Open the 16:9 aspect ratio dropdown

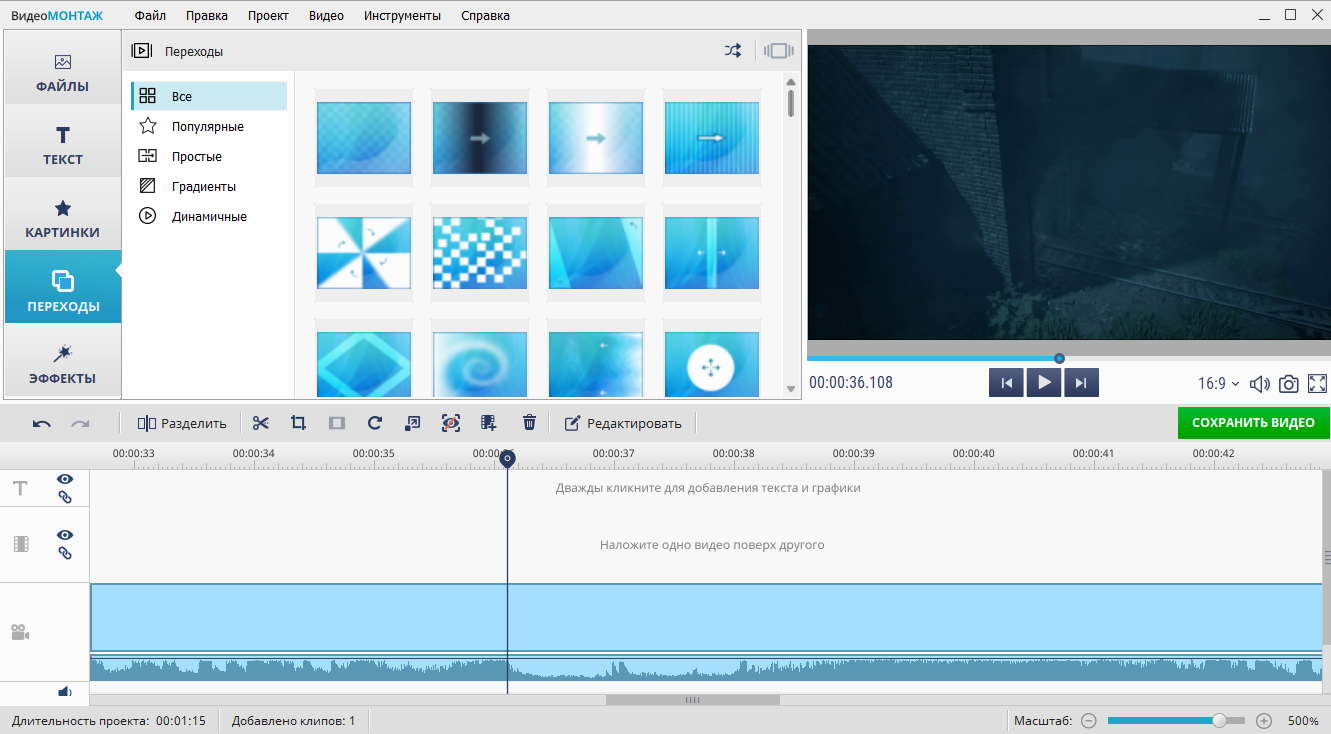click(1218, 383)
